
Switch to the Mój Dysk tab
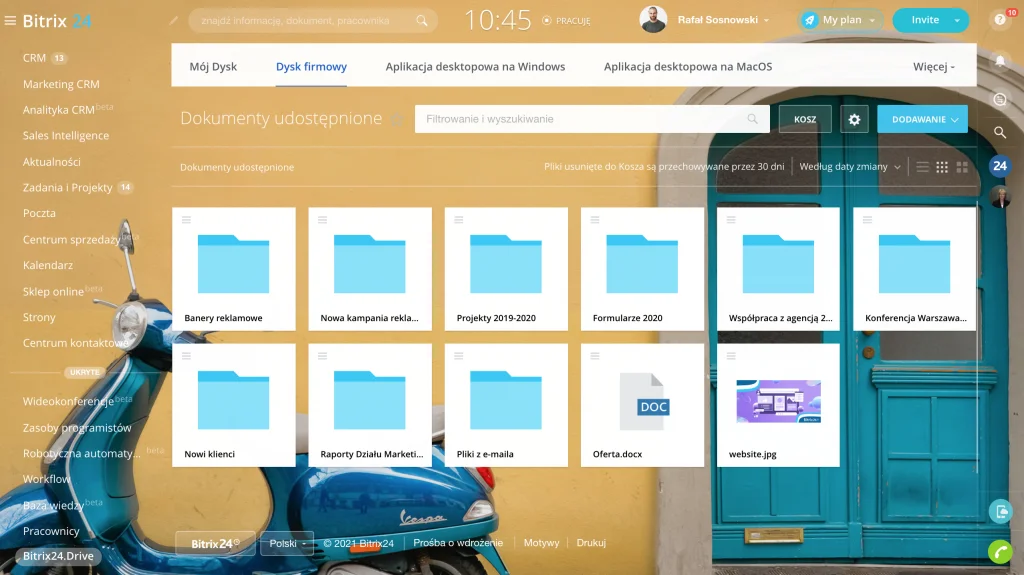pyautogui.click(x=213, y=67)
